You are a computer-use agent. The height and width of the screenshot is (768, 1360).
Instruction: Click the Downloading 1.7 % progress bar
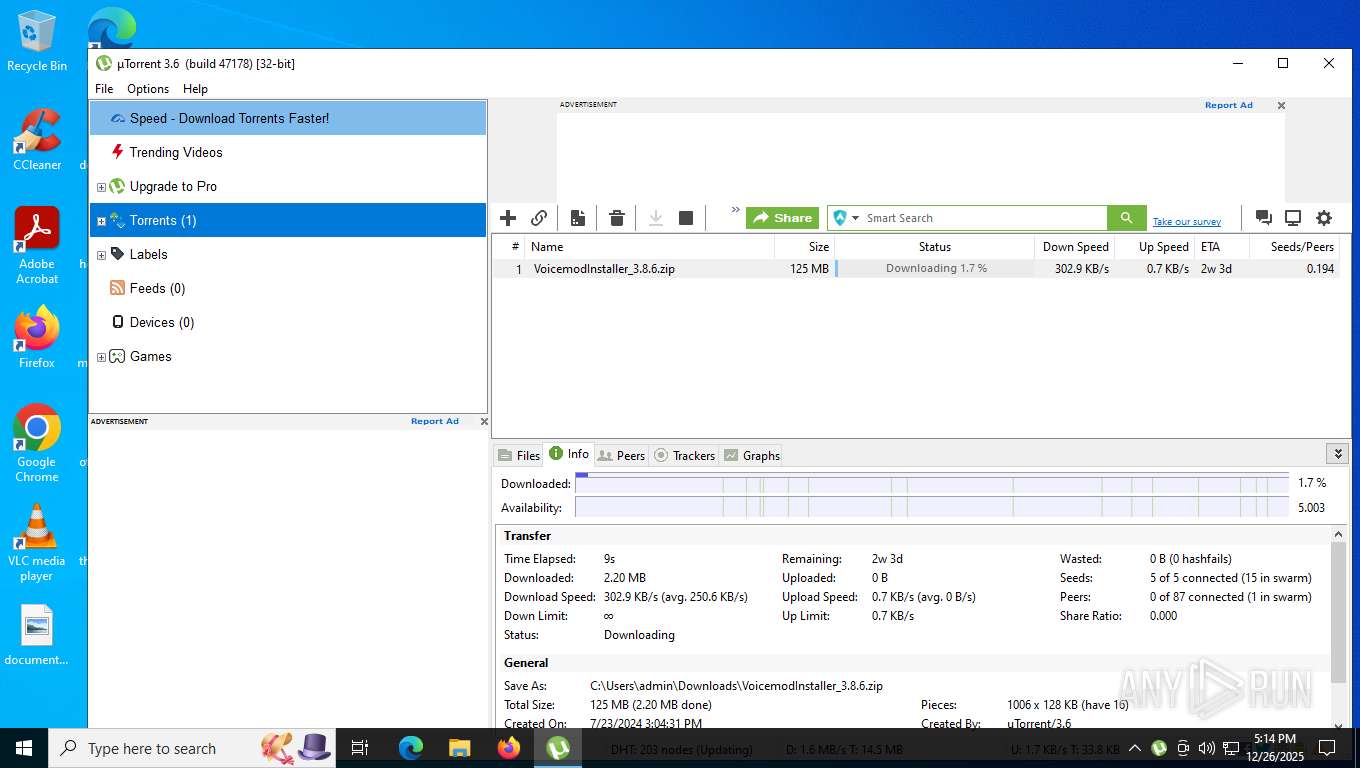click(x=935, y=269)
